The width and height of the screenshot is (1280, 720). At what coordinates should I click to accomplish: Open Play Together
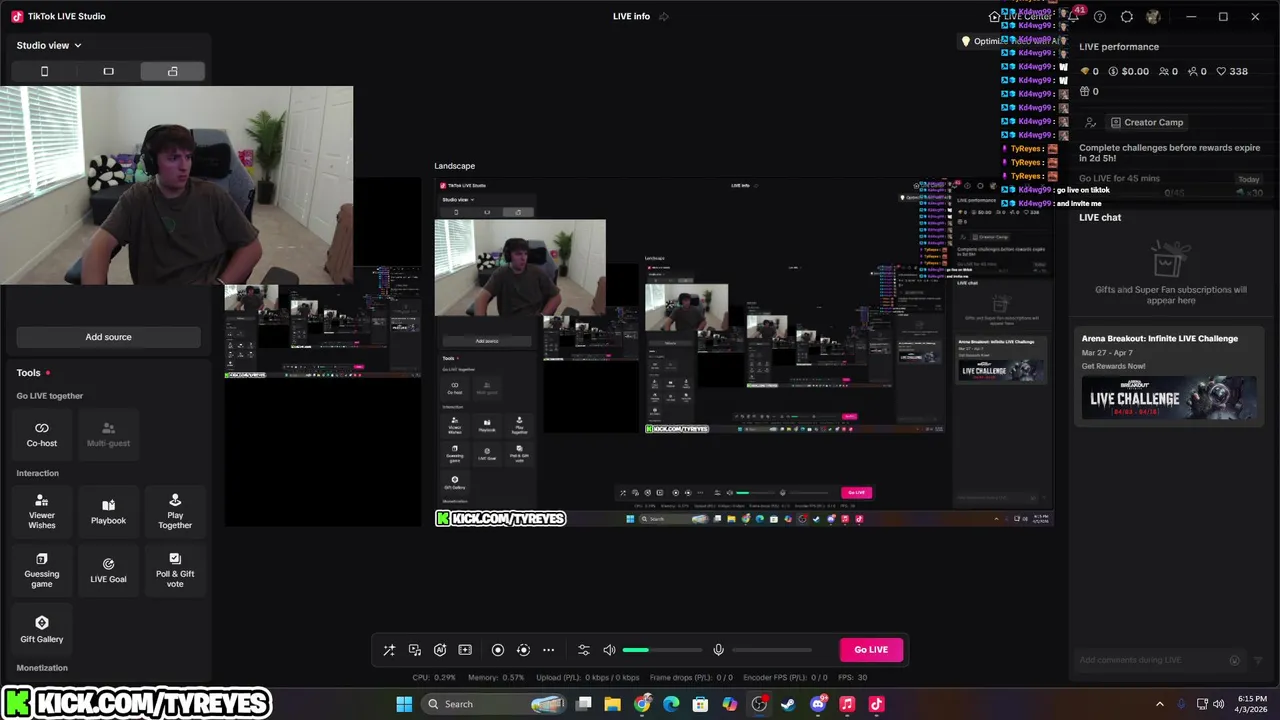pos(175,511)
